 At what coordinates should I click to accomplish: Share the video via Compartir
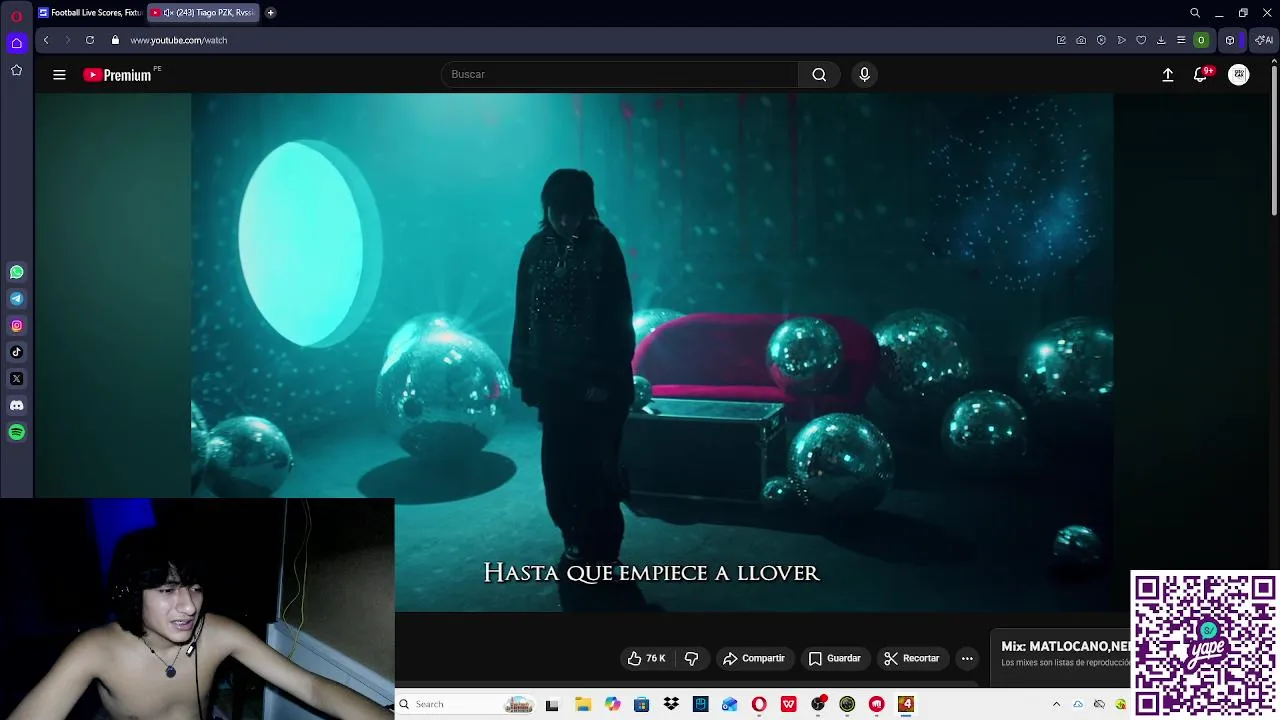pyautogui.click(x=754, y=658)
